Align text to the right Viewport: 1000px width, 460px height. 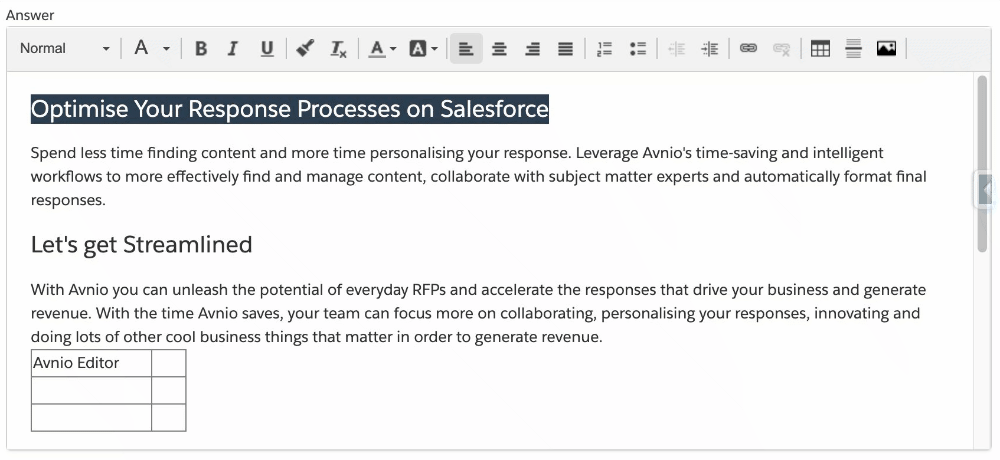[533, 48]
